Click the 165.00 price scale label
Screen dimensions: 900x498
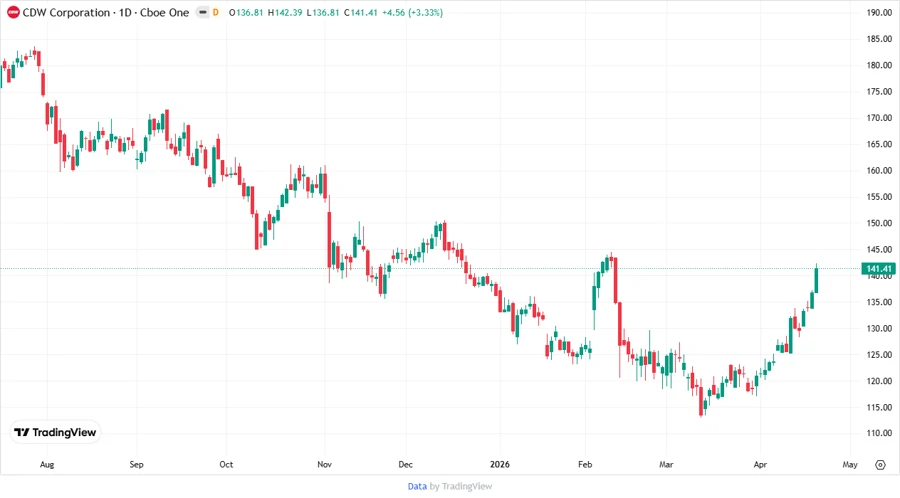(x=879, y=145)
